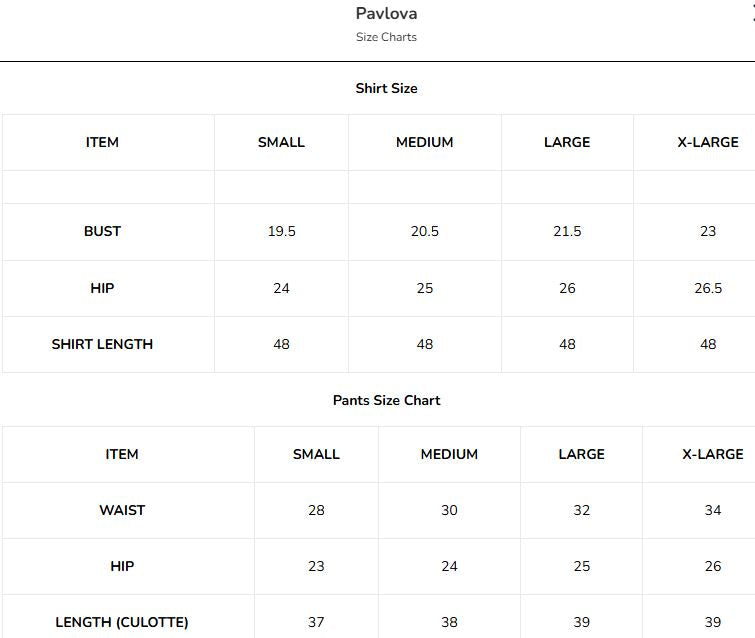Click the Shirt Size table heading
The height and width of the screenshot is (638, 755).
click(386, 88)
